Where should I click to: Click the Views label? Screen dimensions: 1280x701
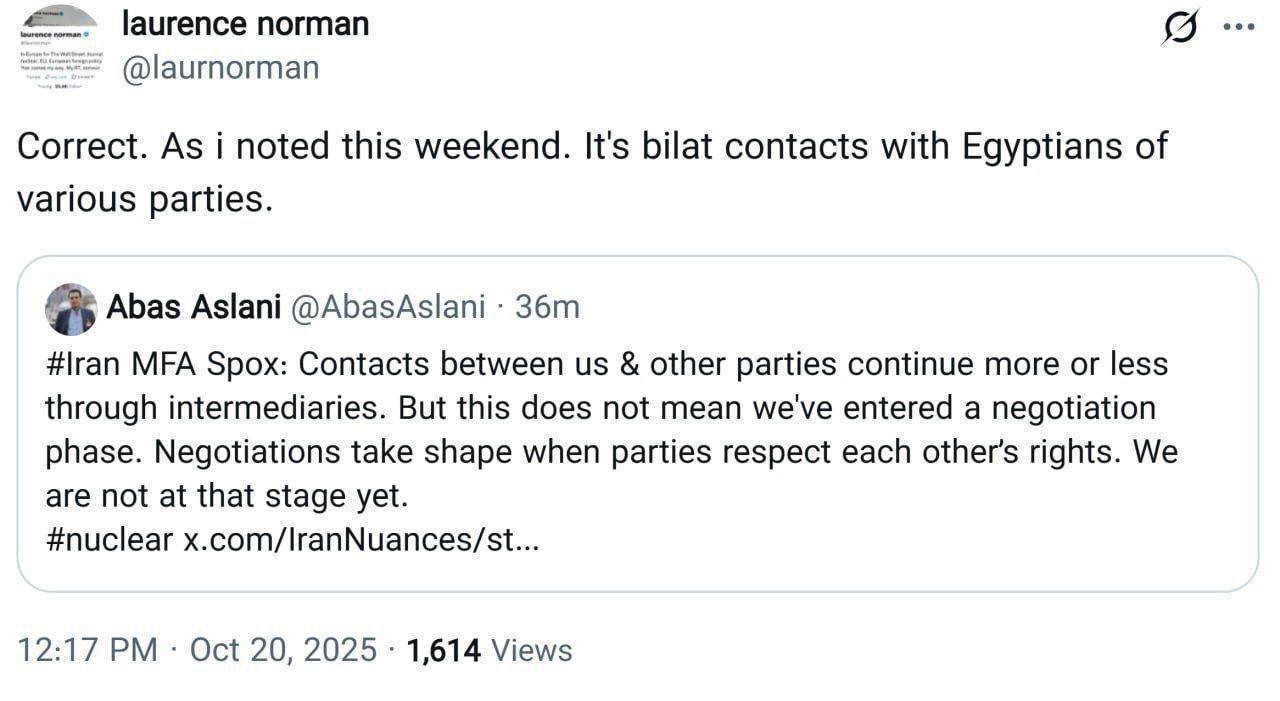tap(532, 650)
